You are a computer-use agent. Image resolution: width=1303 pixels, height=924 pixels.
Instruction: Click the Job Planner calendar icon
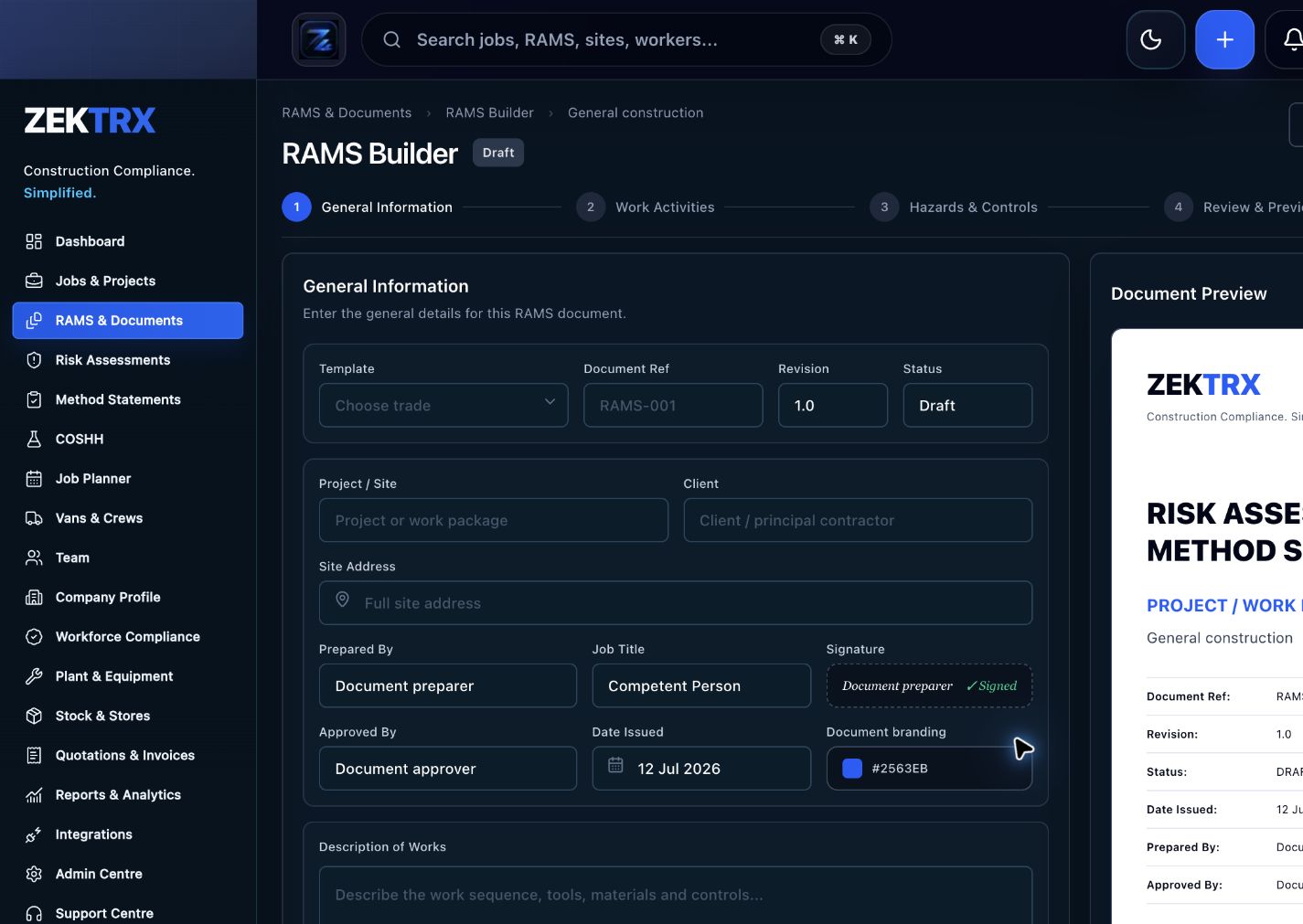coord(34,478)
